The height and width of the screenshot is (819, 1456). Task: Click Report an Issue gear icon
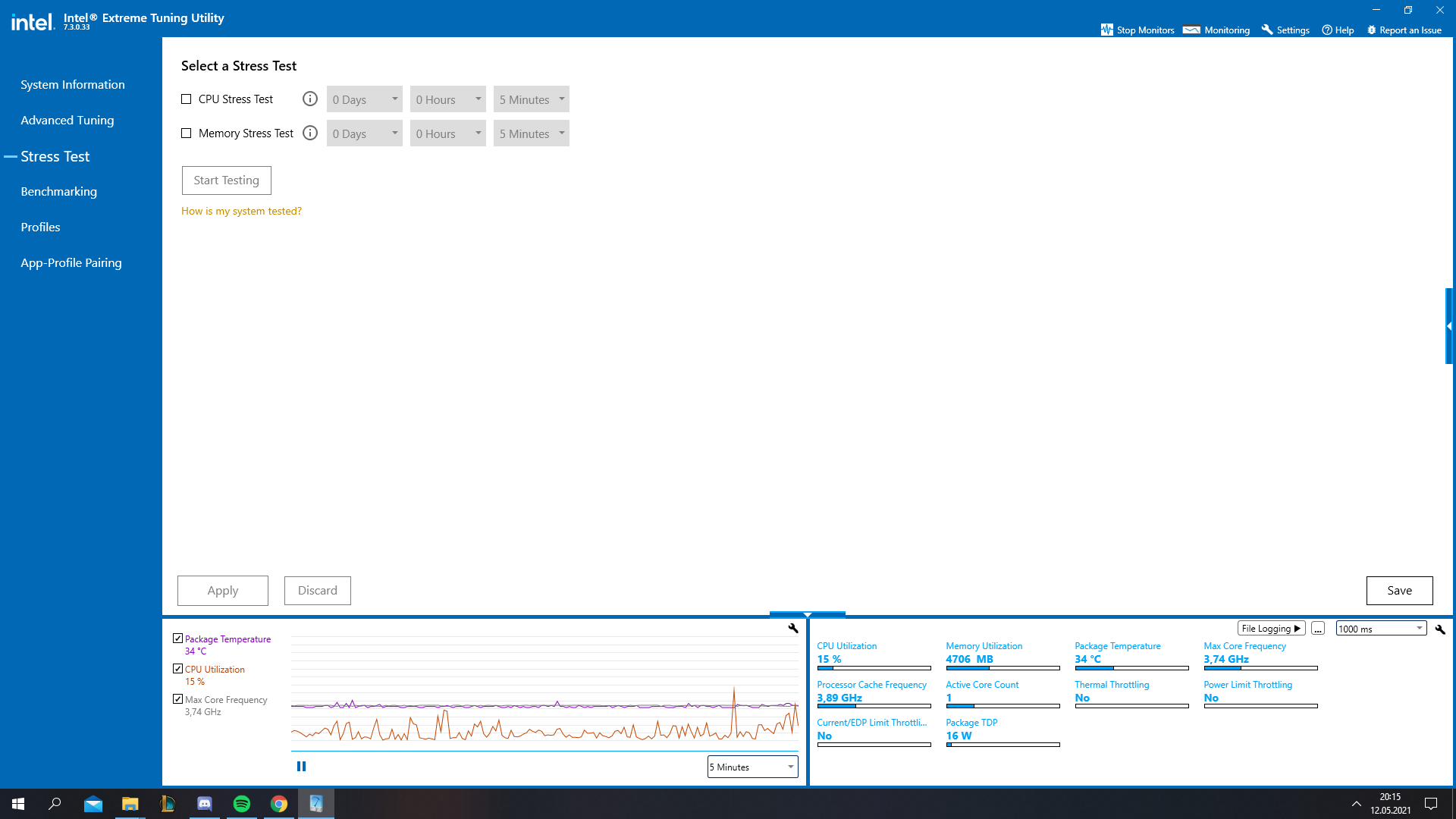click(x=1371, y=30)
